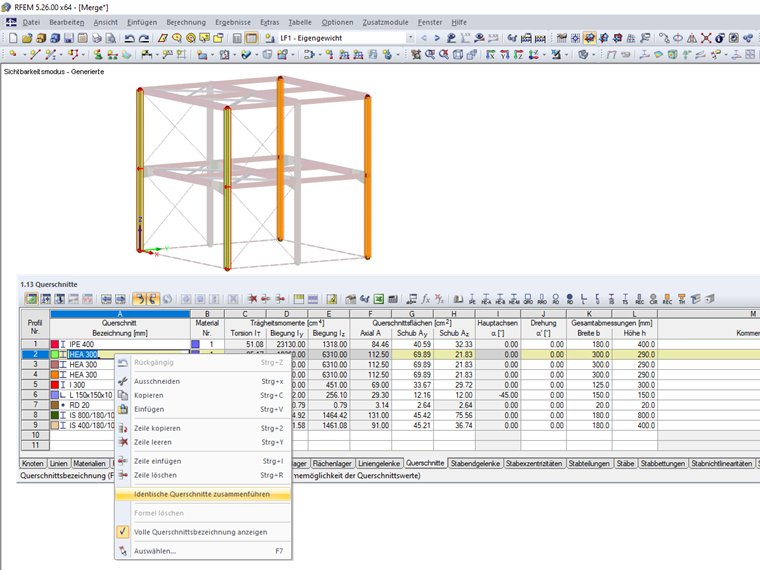Open the Zusatzmodule menu
760x570 pixels.
[x=385, y=22]
